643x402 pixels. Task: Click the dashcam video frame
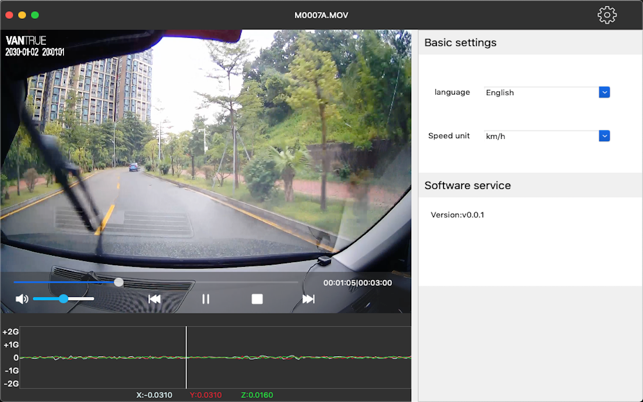(205, 150)
